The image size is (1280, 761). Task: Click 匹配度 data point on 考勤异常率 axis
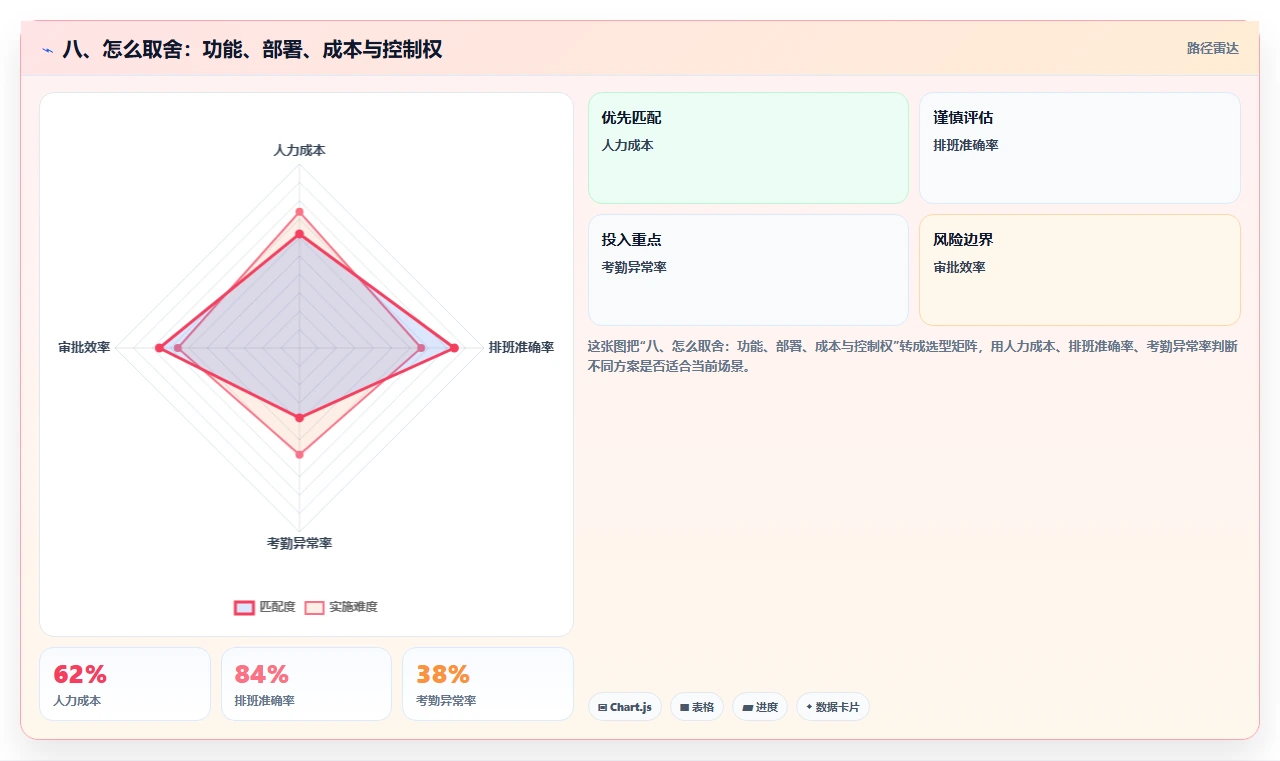pos(299,417)
